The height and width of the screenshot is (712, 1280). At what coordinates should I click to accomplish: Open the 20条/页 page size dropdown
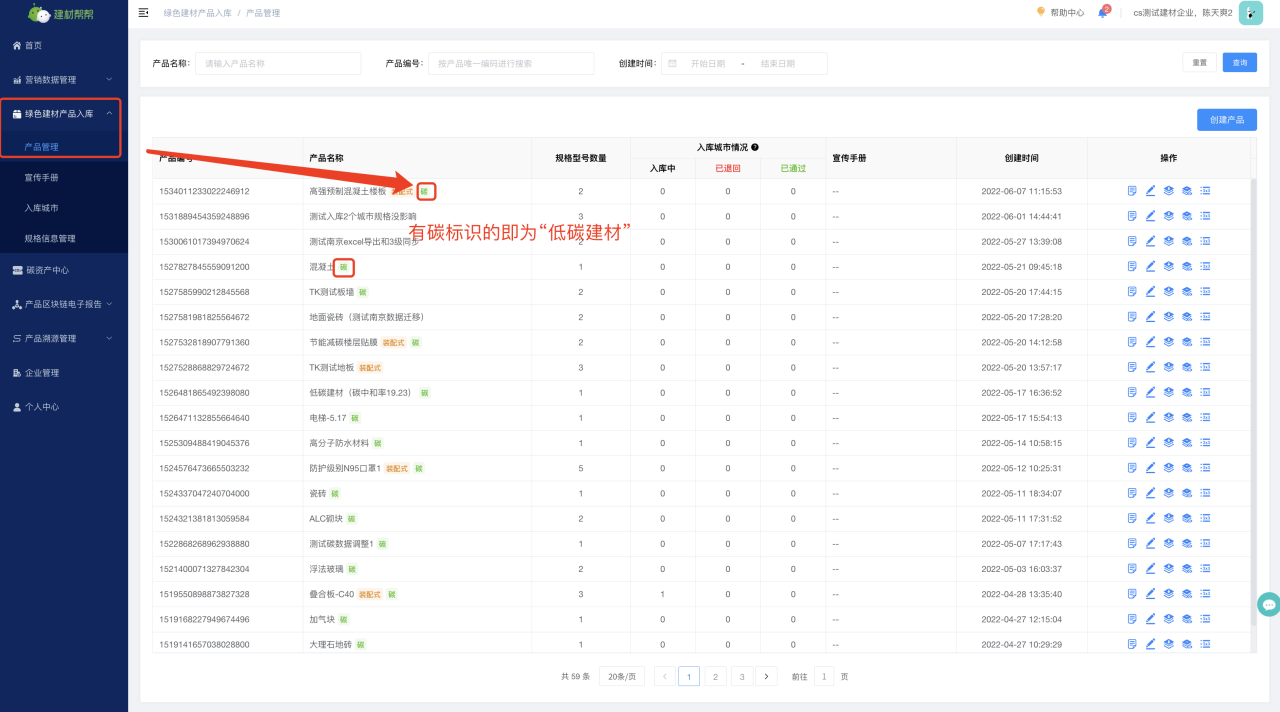tap(622, 676)
